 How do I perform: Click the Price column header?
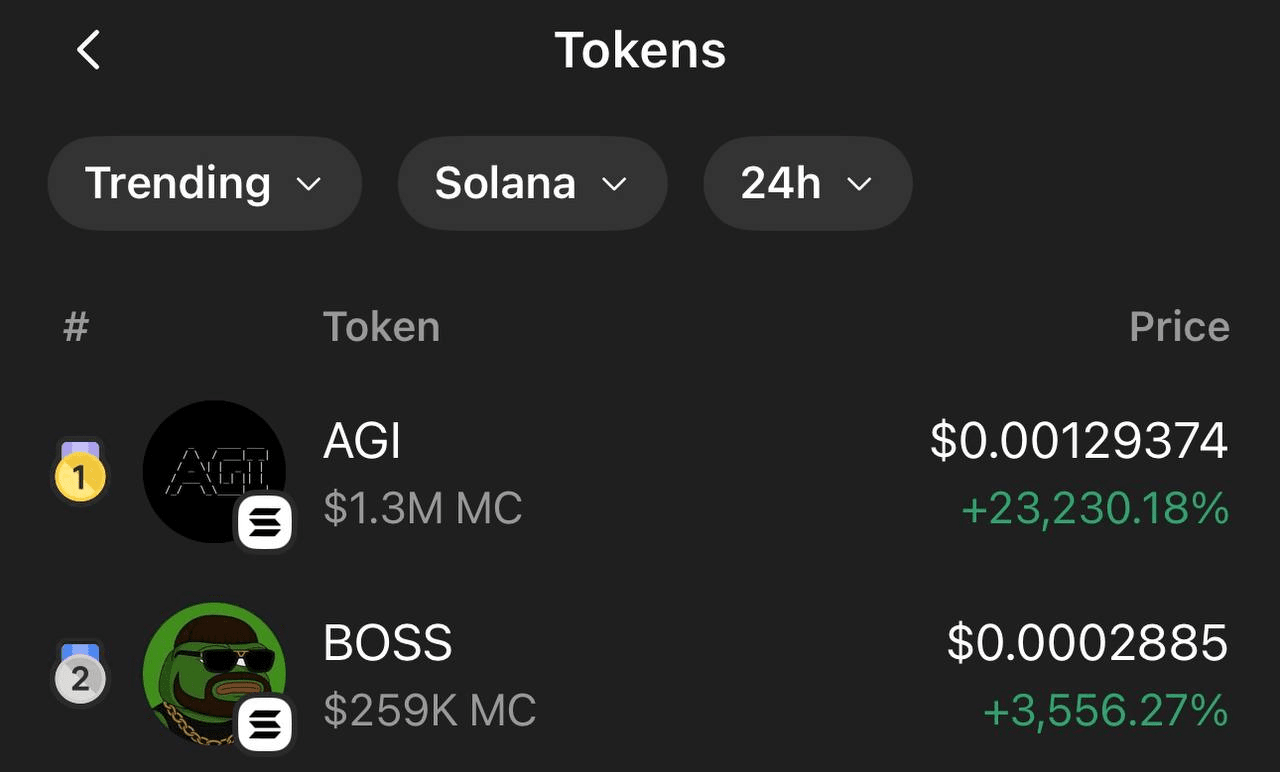coord(1179,327)
